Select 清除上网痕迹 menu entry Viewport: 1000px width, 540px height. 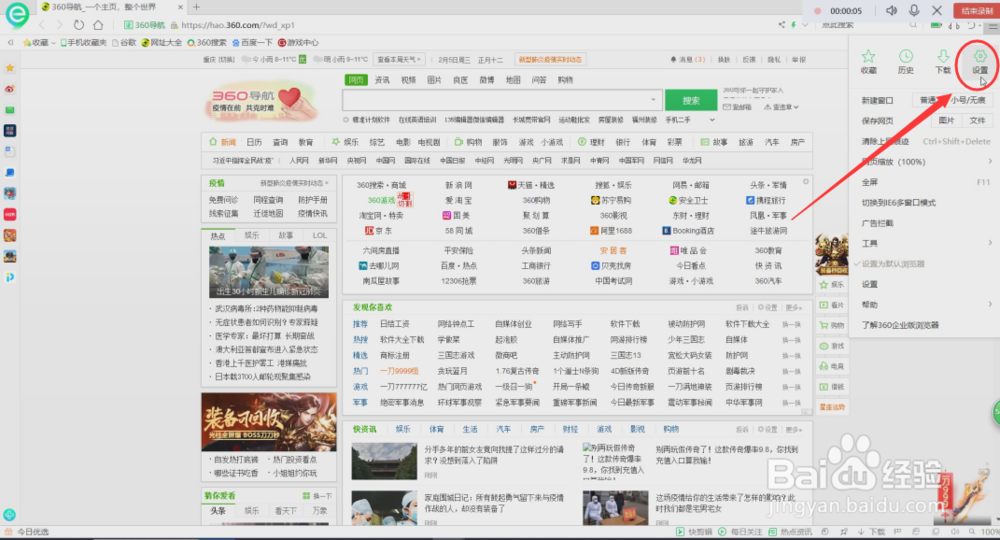(x=885, y=142)
